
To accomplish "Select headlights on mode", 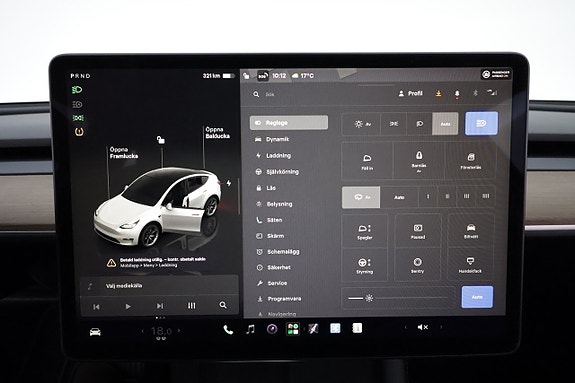I will (x=420, y=124).
